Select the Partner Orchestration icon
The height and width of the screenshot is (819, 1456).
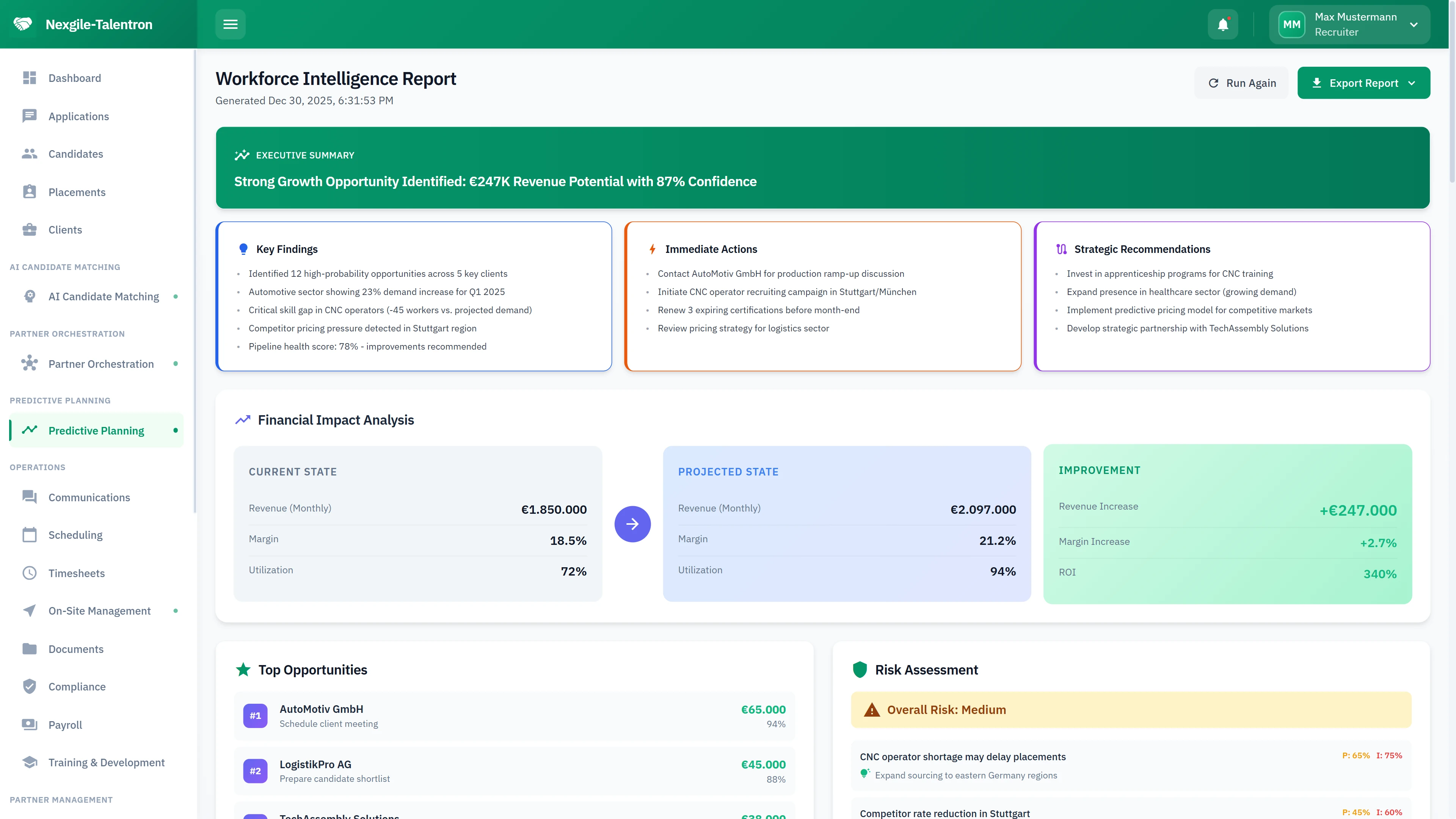pos(30,364)
